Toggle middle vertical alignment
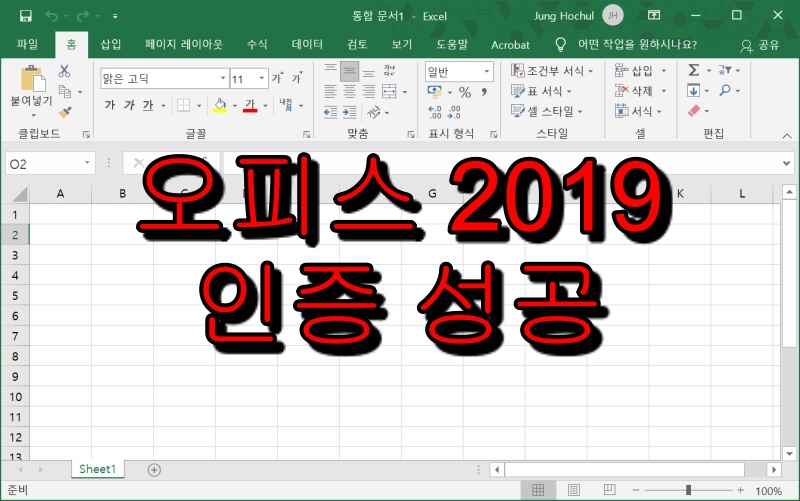Image resolution: width=800 pixels, height=501 pixels. (349, 71)
